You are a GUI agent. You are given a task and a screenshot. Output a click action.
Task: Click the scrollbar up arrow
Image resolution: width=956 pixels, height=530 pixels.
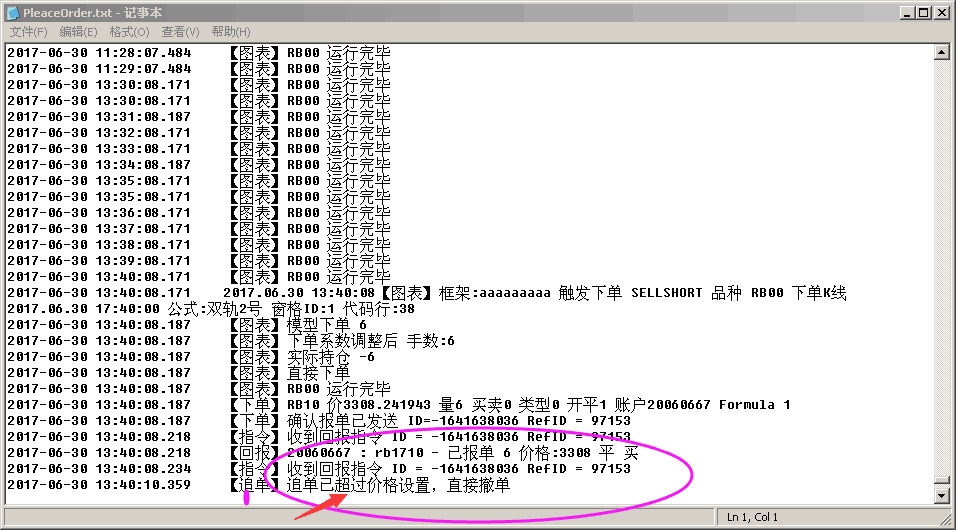point(941,52)
